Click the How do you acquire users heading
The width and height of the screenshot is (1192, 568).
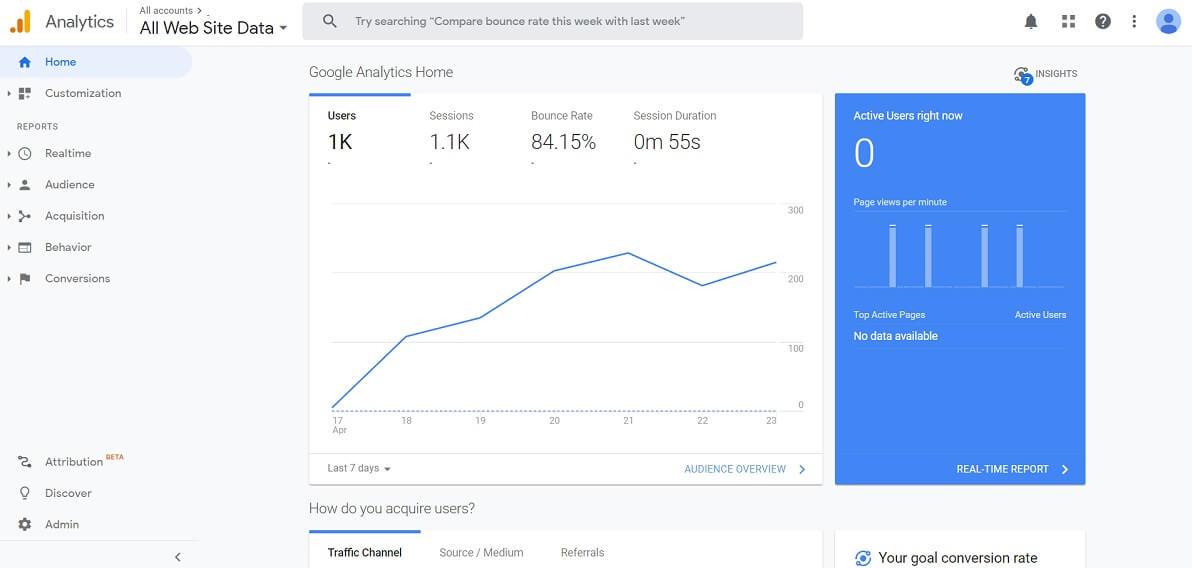(x=392, y=509)
